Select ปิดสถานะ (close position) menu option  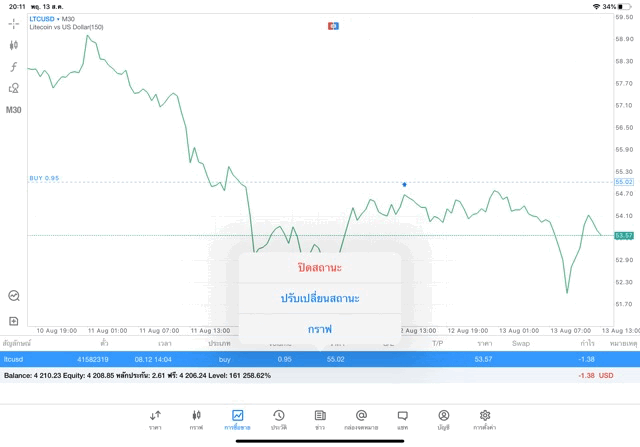pos(320,268)
